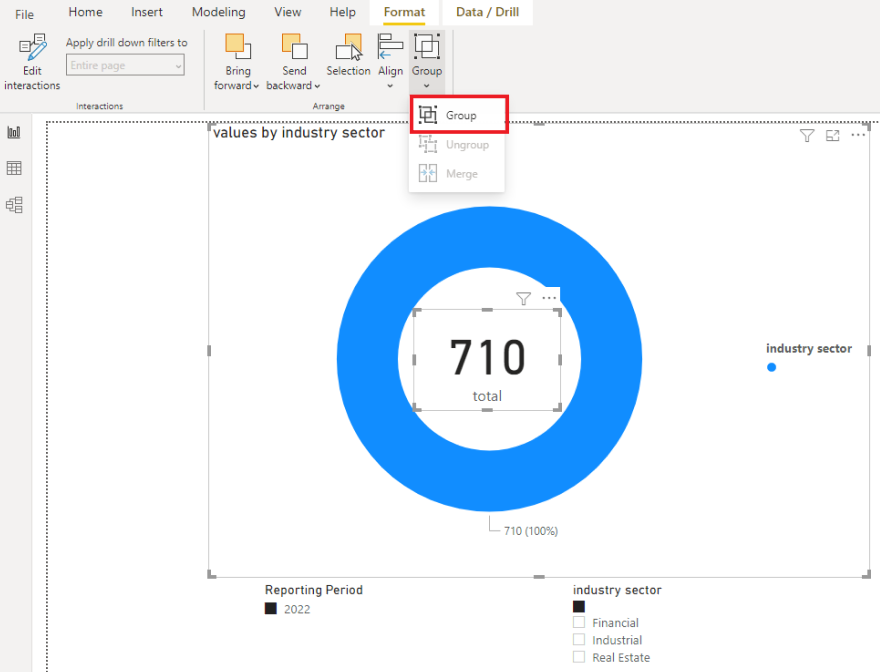Choose Ungroup from the dropdown menu
The height and width of the screenshot is (672, 880).
coord(457,145)
